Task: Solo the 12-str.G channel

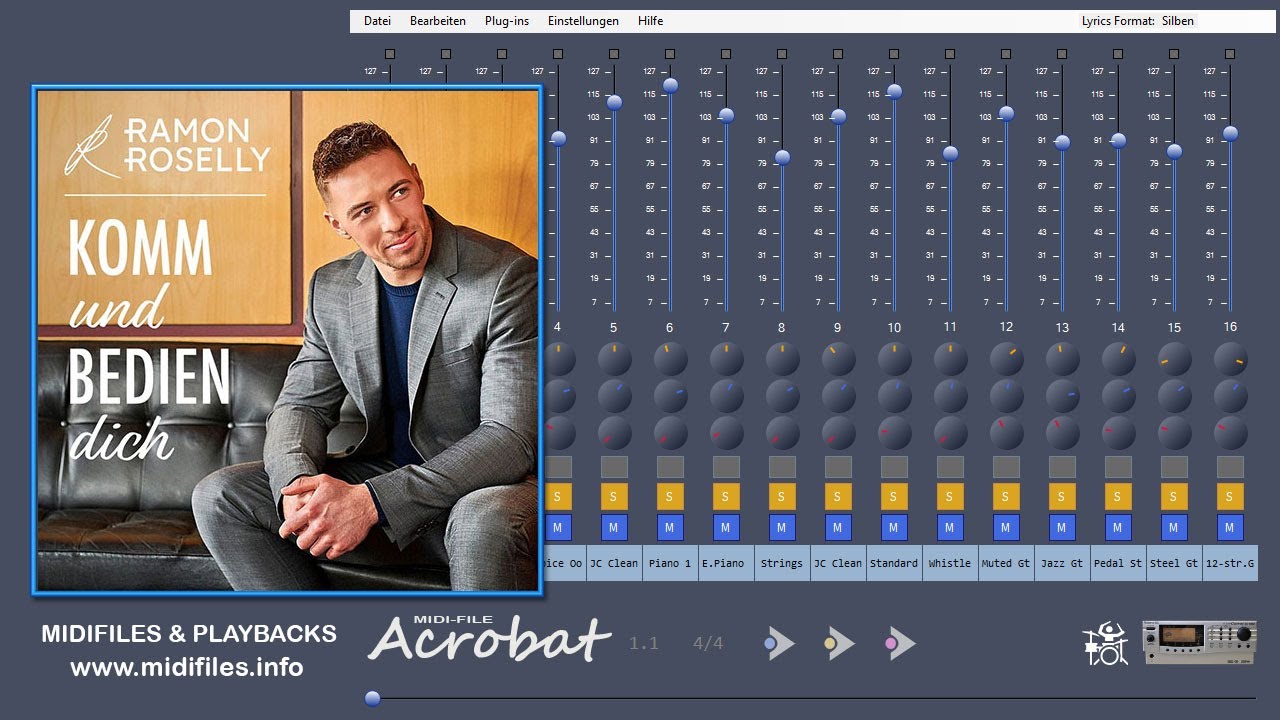Action: click(x=1230, y=496)
